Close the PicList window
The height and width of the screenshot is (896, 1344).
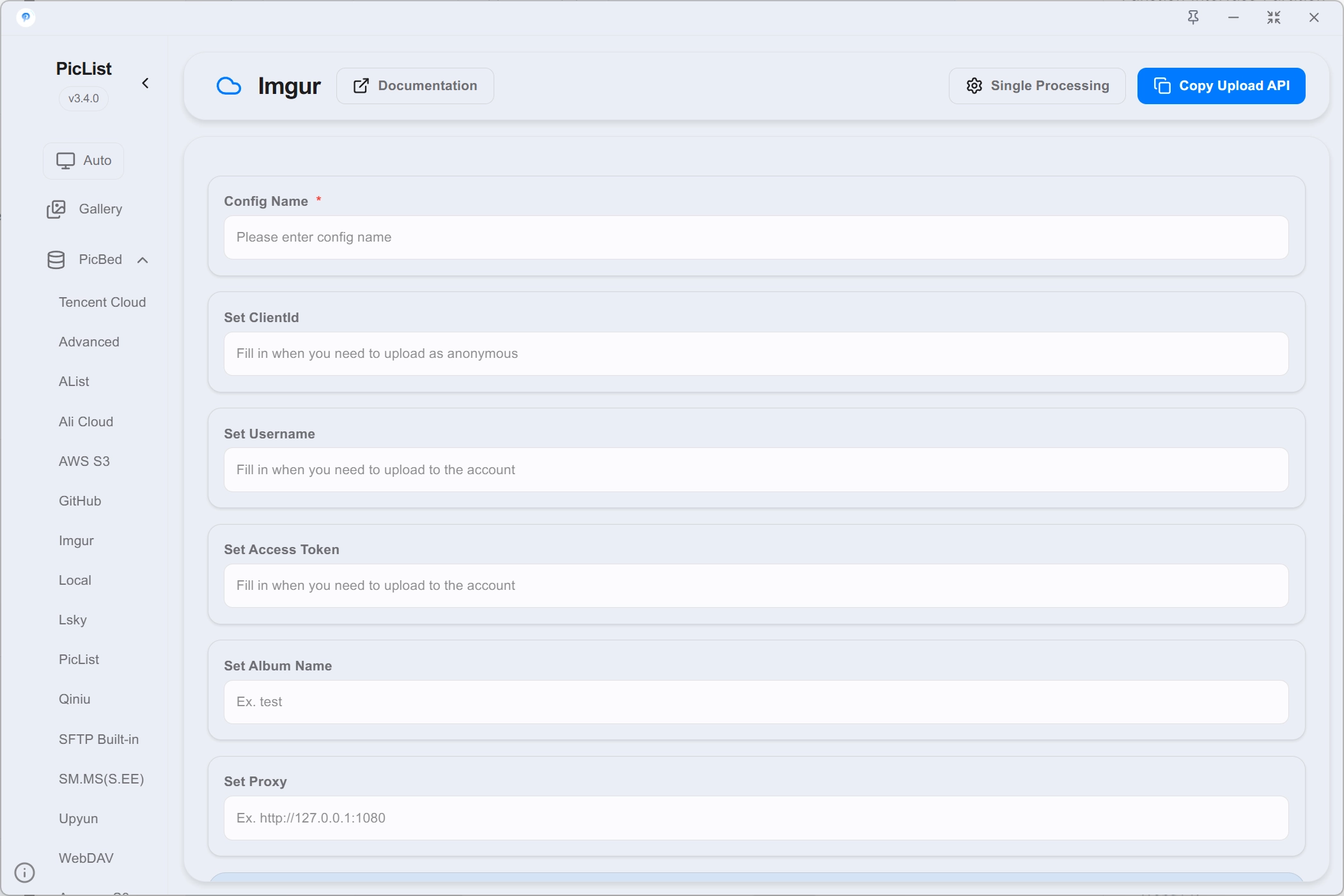point(1314,17)
